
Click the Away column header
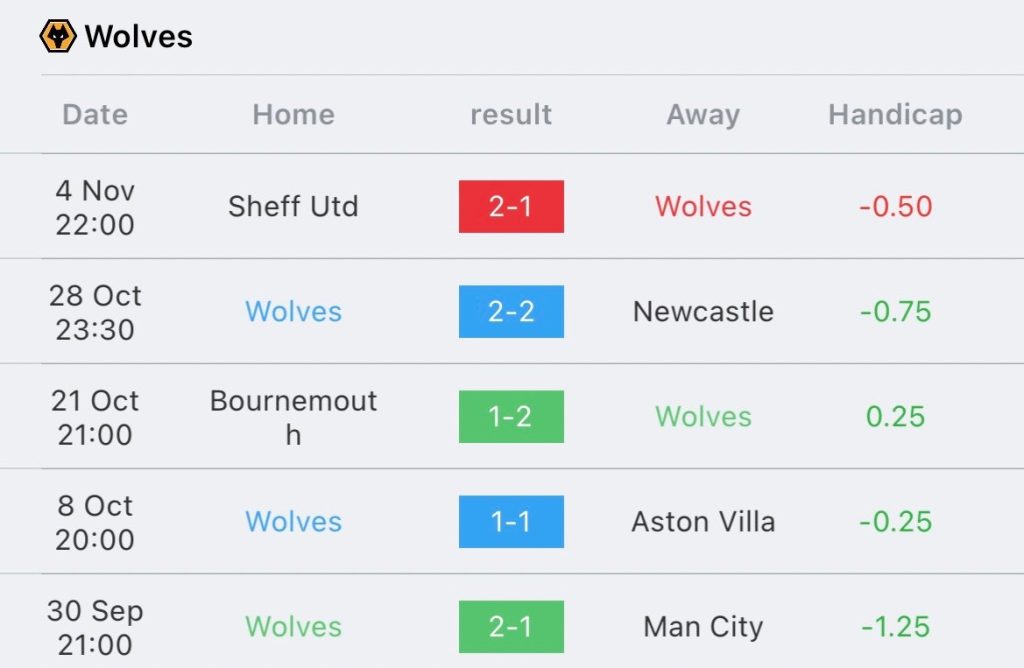[x=703, y=114]
